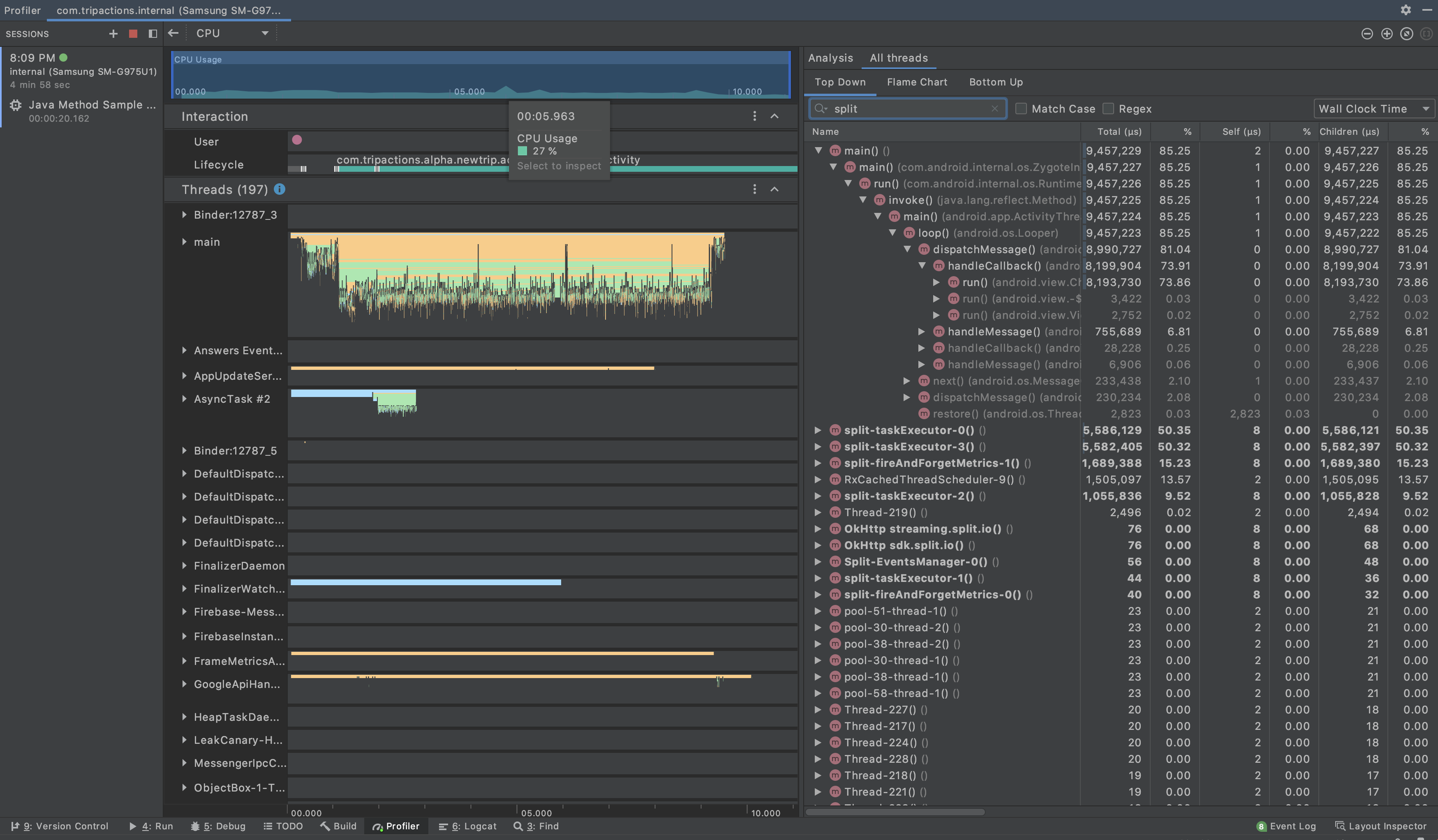Image resolution: width=1438 pixels, height=840 pixels.
Task: Collapse the dispatchMessage() tree node
Action: click(907, 249)
